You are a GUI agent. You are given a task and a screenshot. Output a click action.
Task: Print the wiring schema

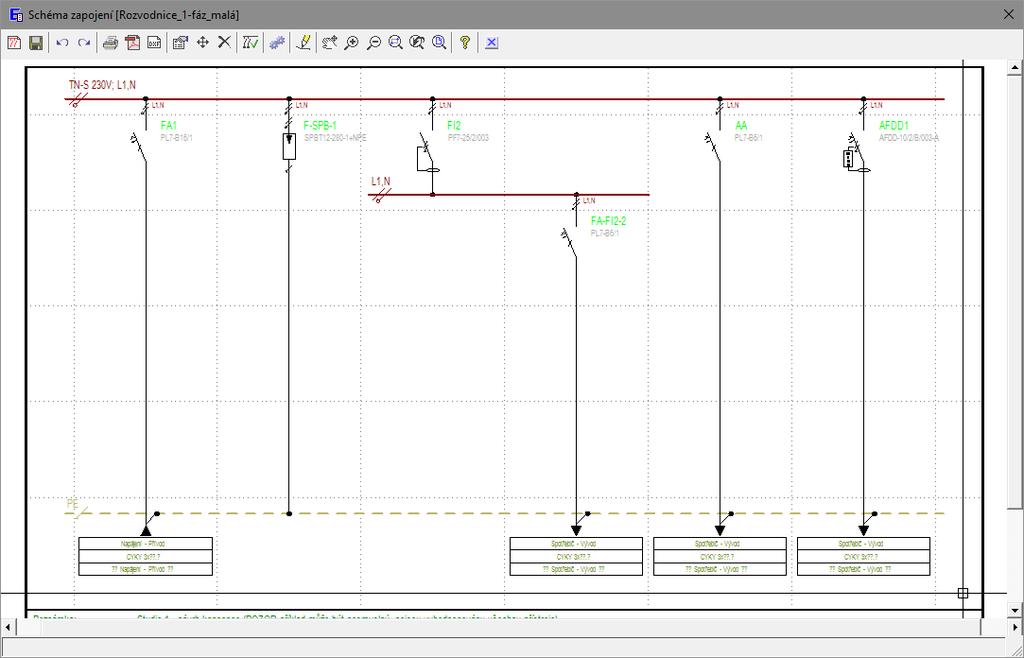[x=111, y=42]
